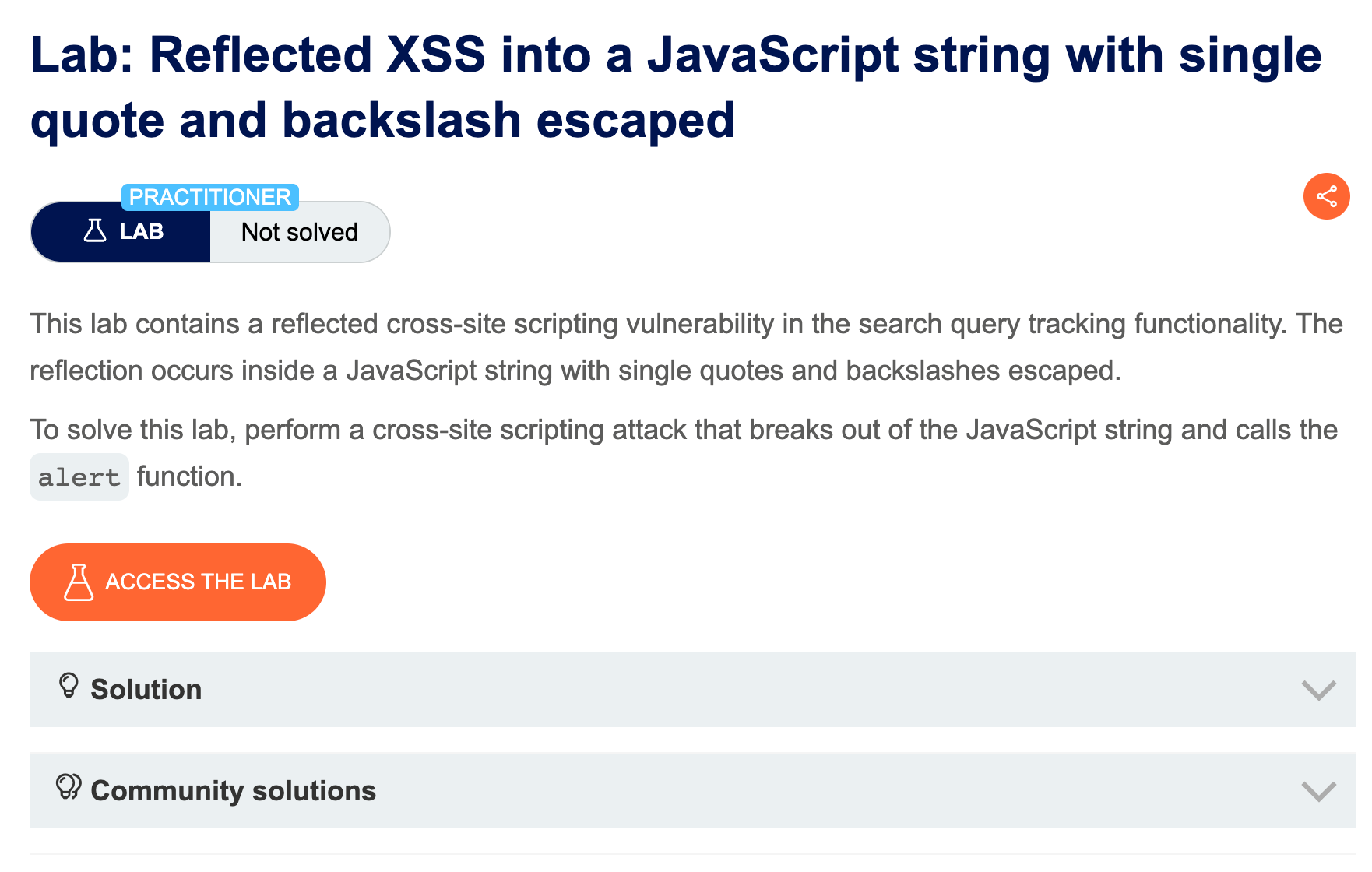The image size is (1372, 872).
Task: Click the lab title heading
Action: pyautogui.click(x=676, y=87)
